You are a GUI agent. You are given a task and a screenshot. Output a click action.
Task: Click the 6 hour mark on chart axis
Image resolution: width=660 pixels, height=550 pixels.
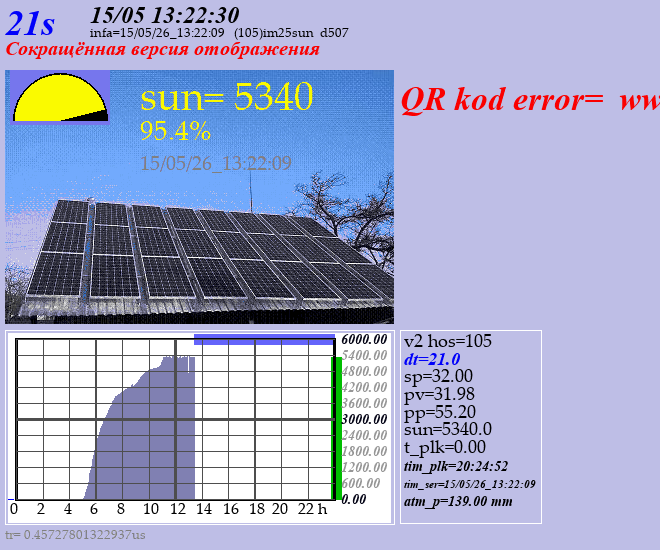[94, 509]
